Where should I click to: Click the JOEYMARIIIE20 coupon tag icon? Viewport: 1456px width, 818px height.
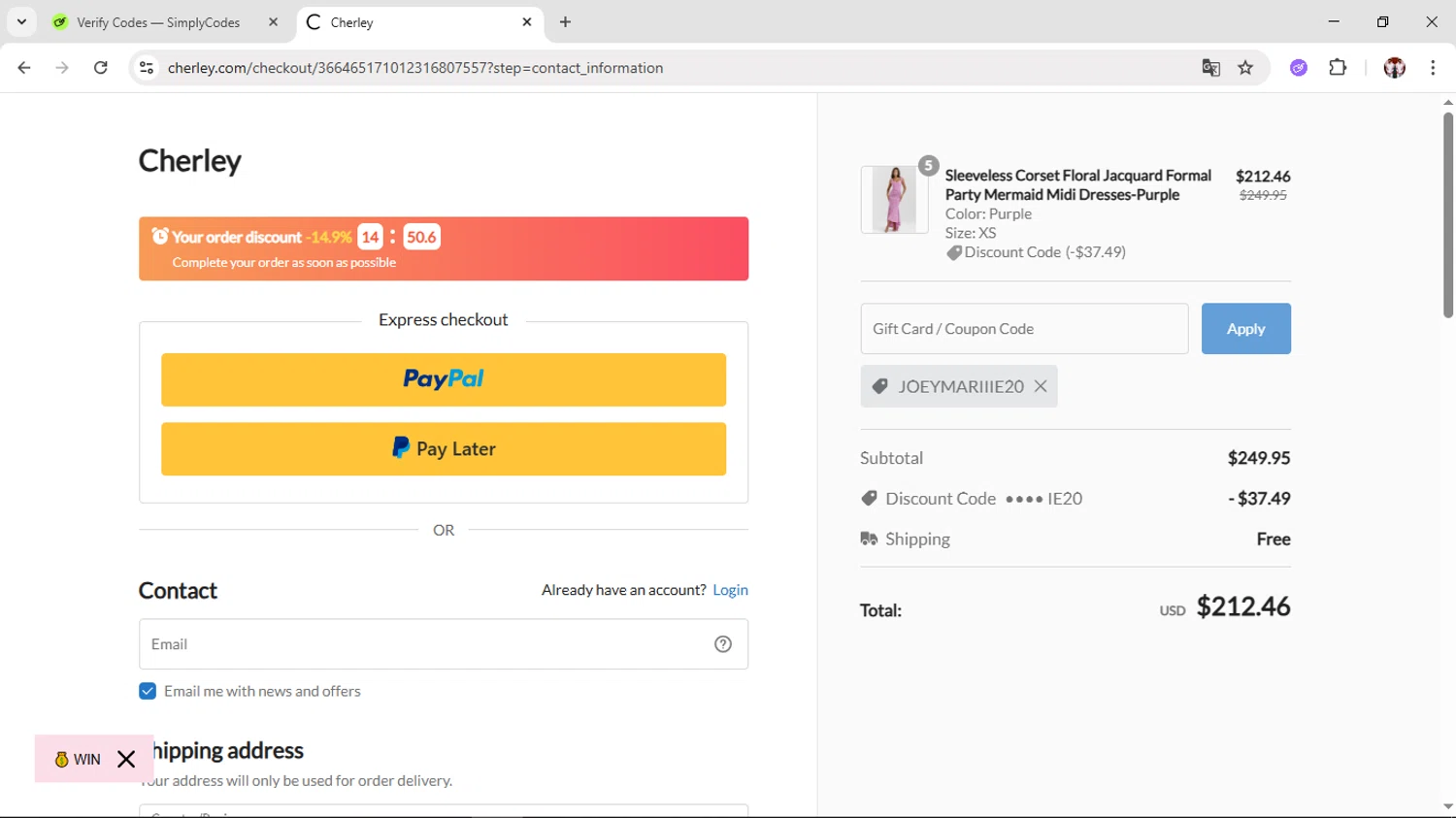[879, 386]
